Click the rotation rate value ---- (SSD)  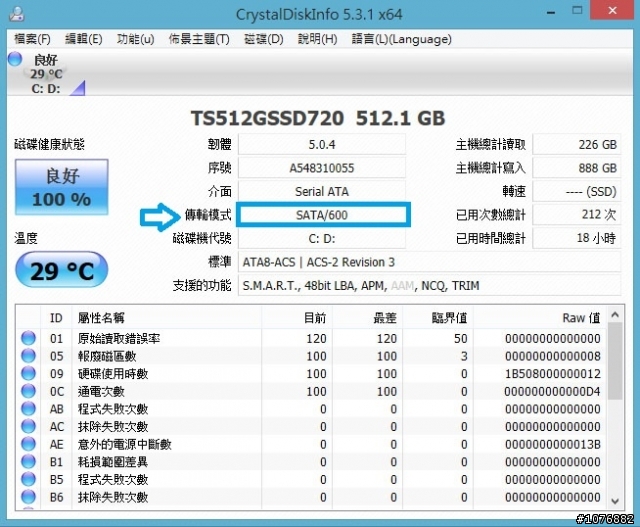point(577,191)
